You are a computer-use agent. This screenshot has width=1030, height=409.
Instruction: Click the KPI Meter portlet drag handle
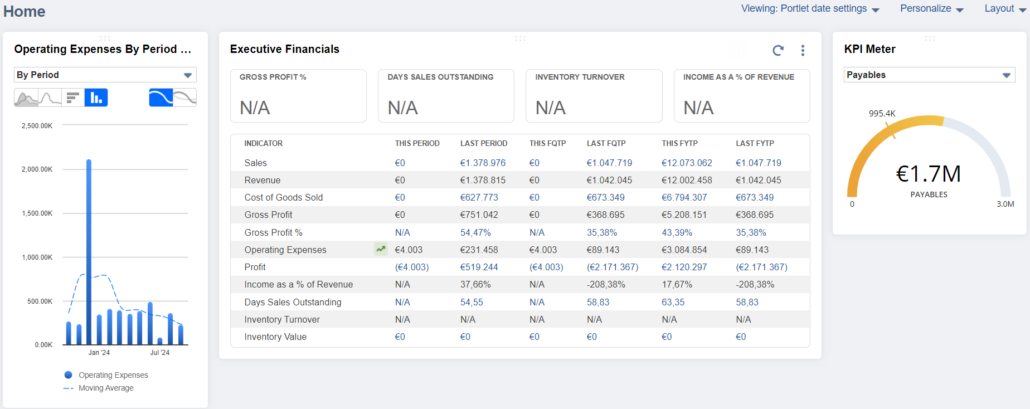[929, 38]
